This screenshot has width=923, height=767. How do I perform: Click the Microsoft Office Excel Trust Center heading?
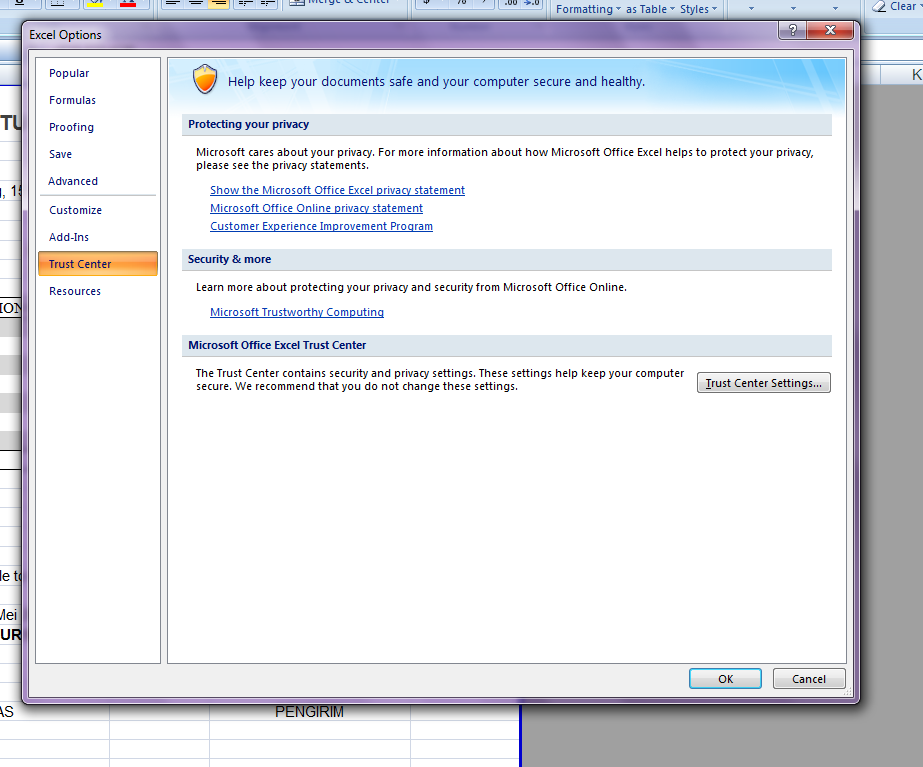pyautogui.click(x=277, y=345)
